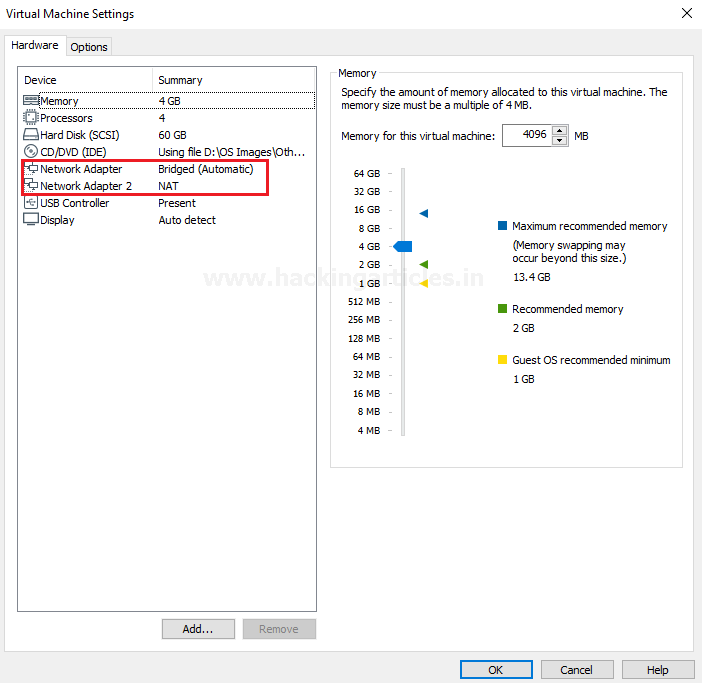Image resolution: width=702 pixels, height=683 pixels.
Task: Click the memory size input field
Action: (526, 136)
